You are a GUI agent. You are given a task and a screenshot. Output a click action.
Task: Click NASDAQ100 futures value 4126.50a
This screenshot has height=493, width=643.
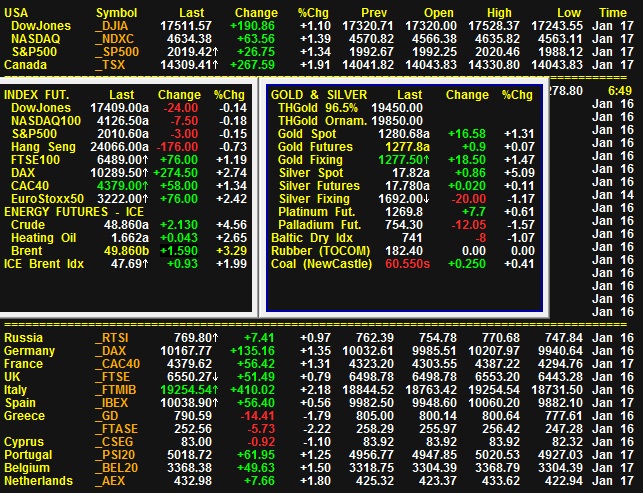pyautogui.click(x=123, y=121)
